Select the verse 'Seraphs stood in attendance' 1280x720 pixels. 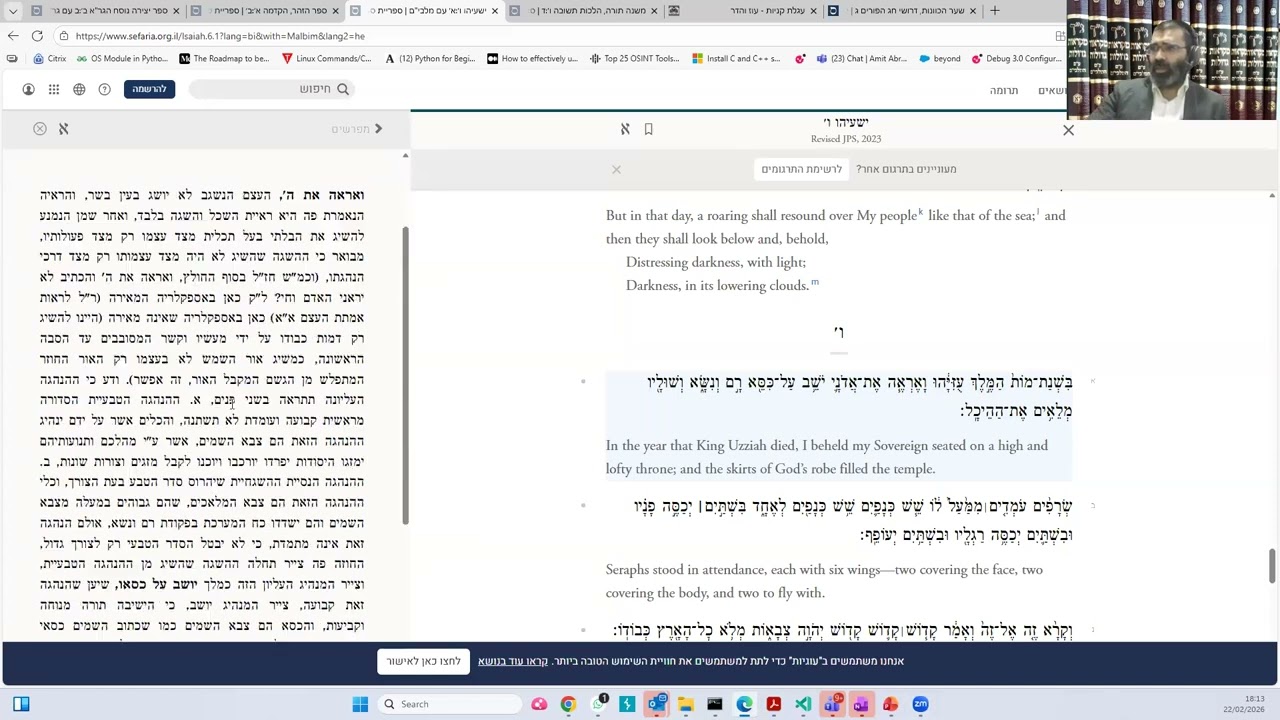click(x=824, y=581)
